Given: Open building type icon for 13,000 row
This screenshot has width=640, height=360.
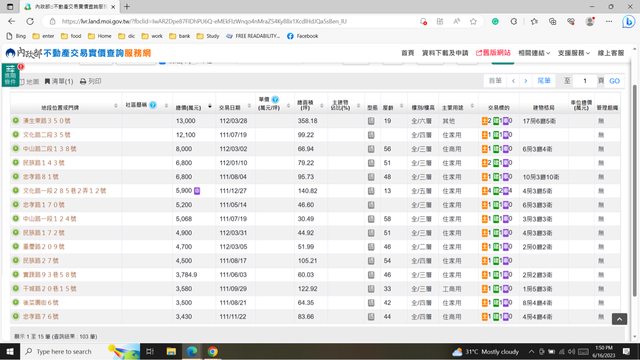Looking at the screenshot, I should click(371, 121).
